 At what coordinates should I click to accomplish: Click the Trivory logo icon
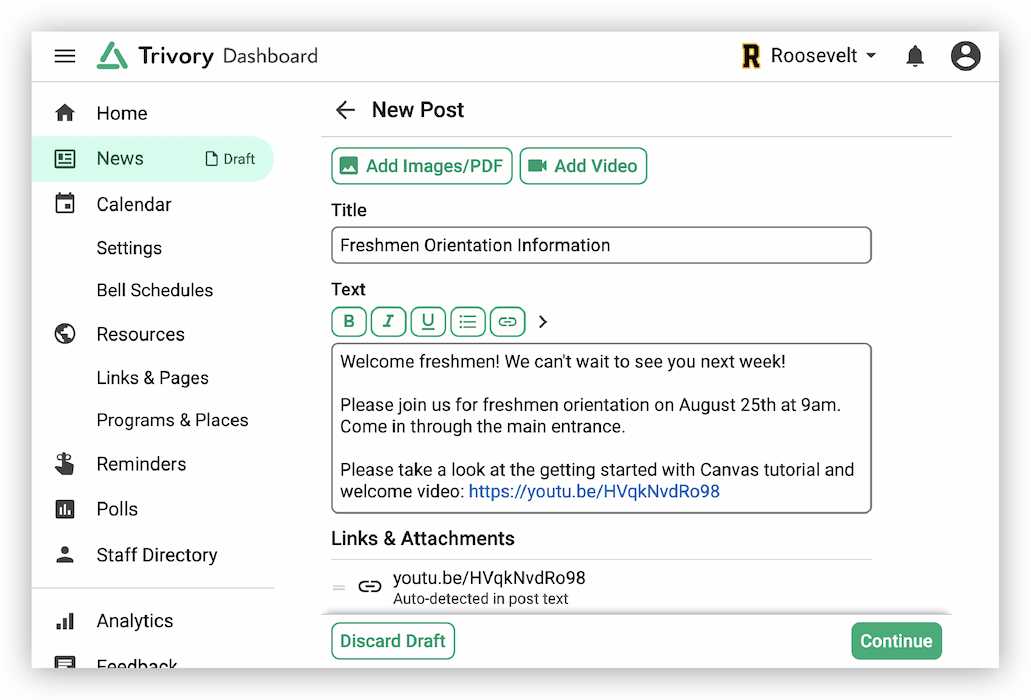point(112,56)
